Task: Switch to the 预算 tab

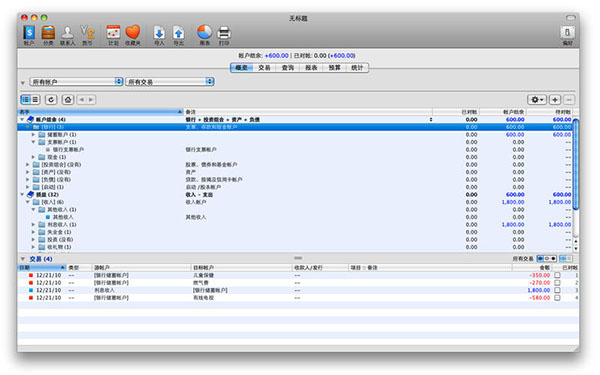Action: (x=334, y=68)
